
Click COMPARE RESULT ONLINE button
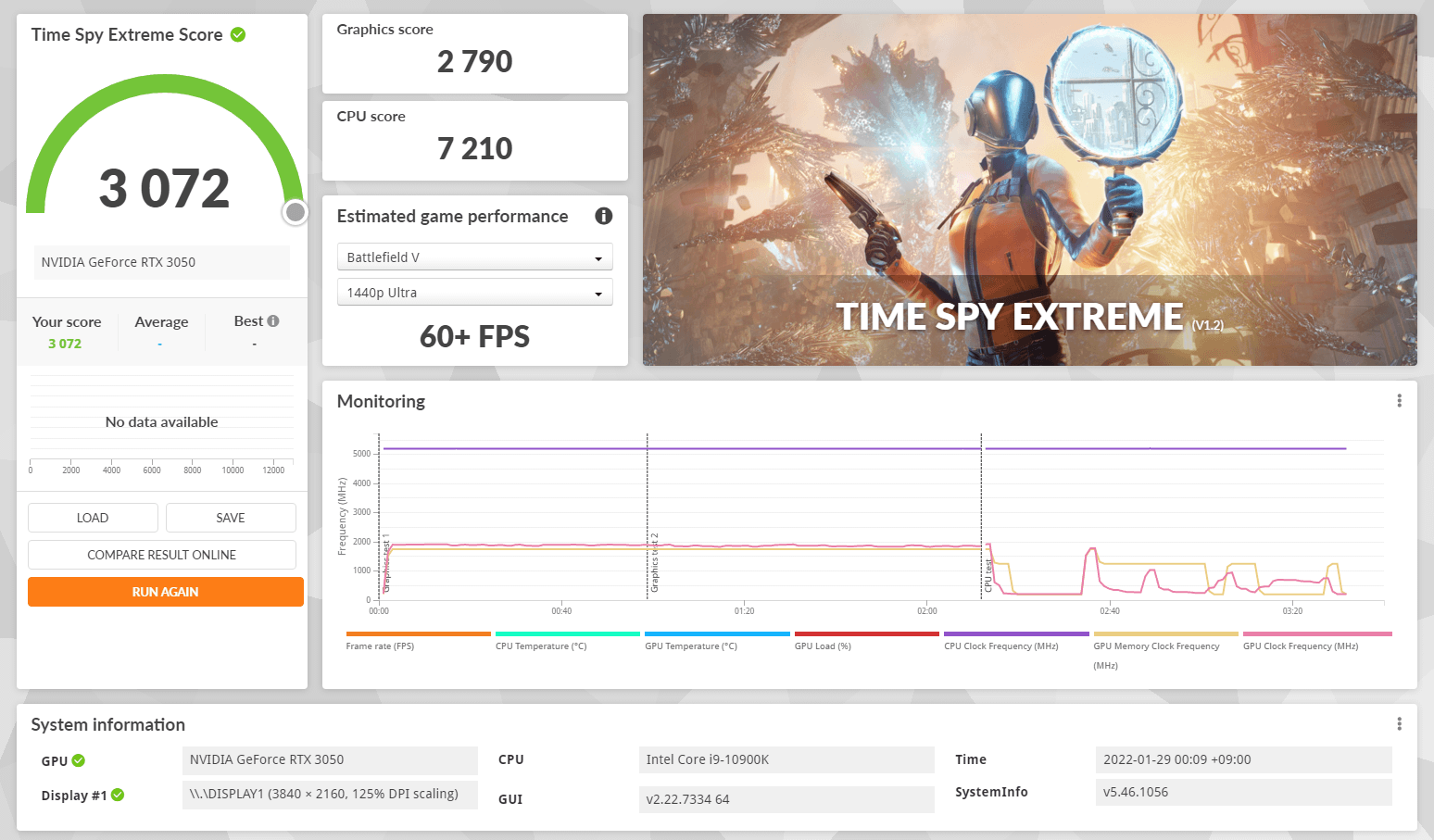[x=162, y=555]
